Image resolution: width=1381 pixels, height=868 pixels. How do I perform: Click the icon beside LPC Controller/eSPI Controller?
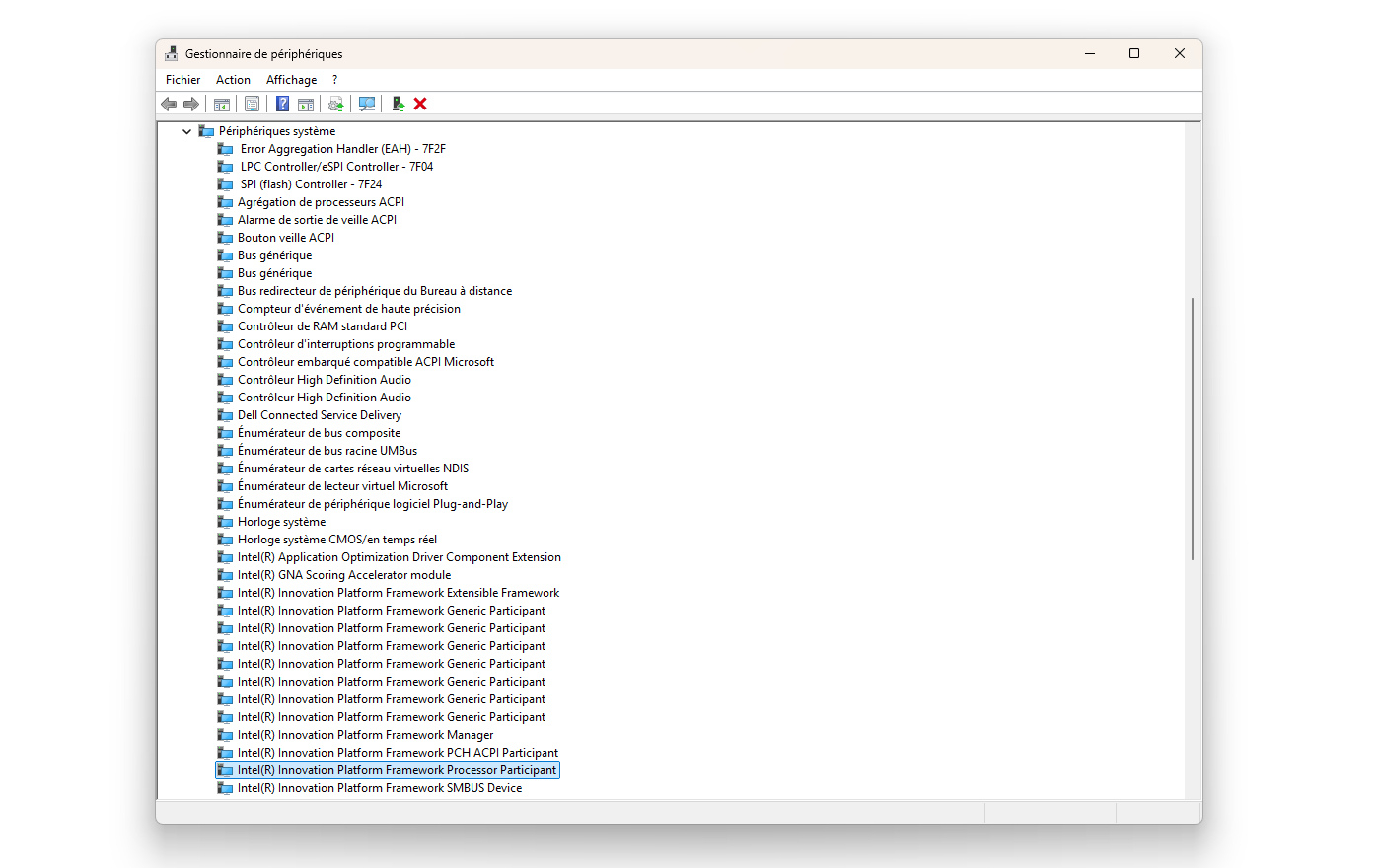(225, 167)
